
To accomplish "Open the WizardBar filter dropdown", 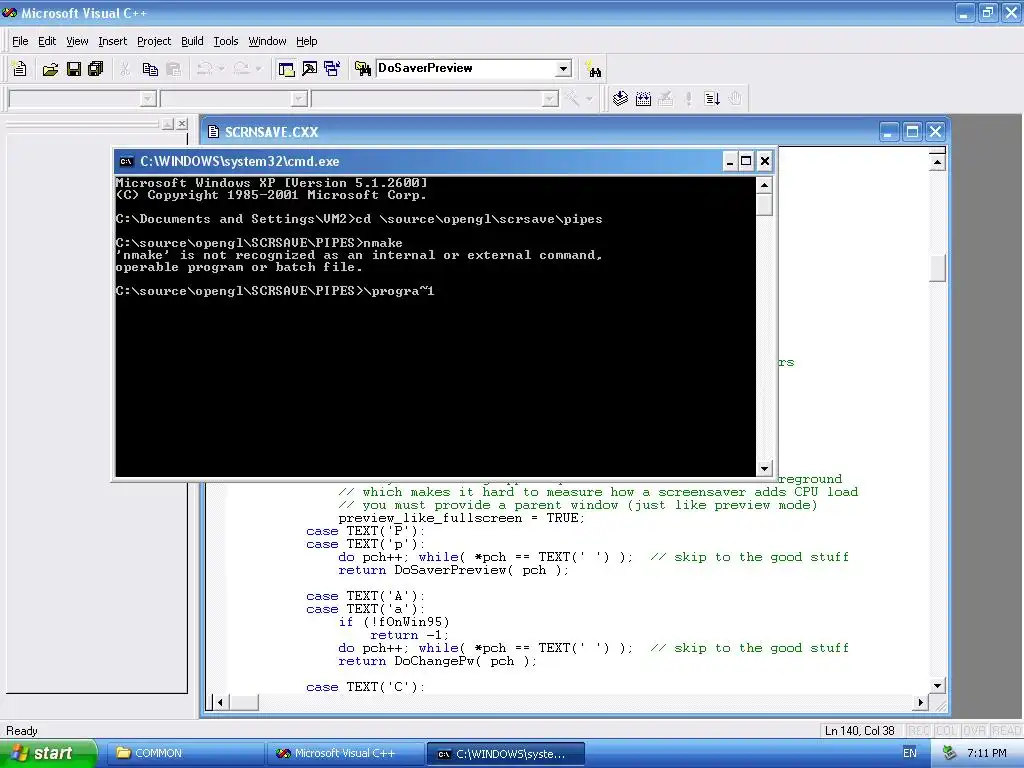I will pyautogui.click(x=299, y=99).
